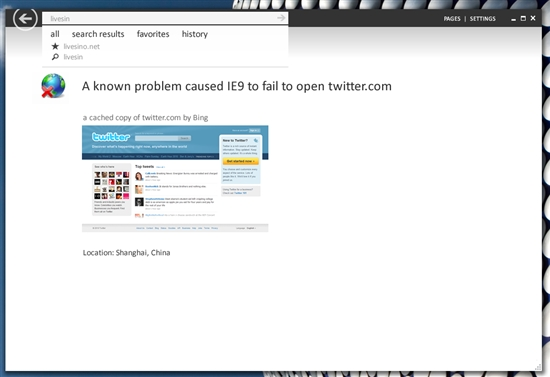Open the SETTINGS menu
Image resolution: width=550 pixels, height=377 pixels.
pyautogui.click(x=483, y=19)
